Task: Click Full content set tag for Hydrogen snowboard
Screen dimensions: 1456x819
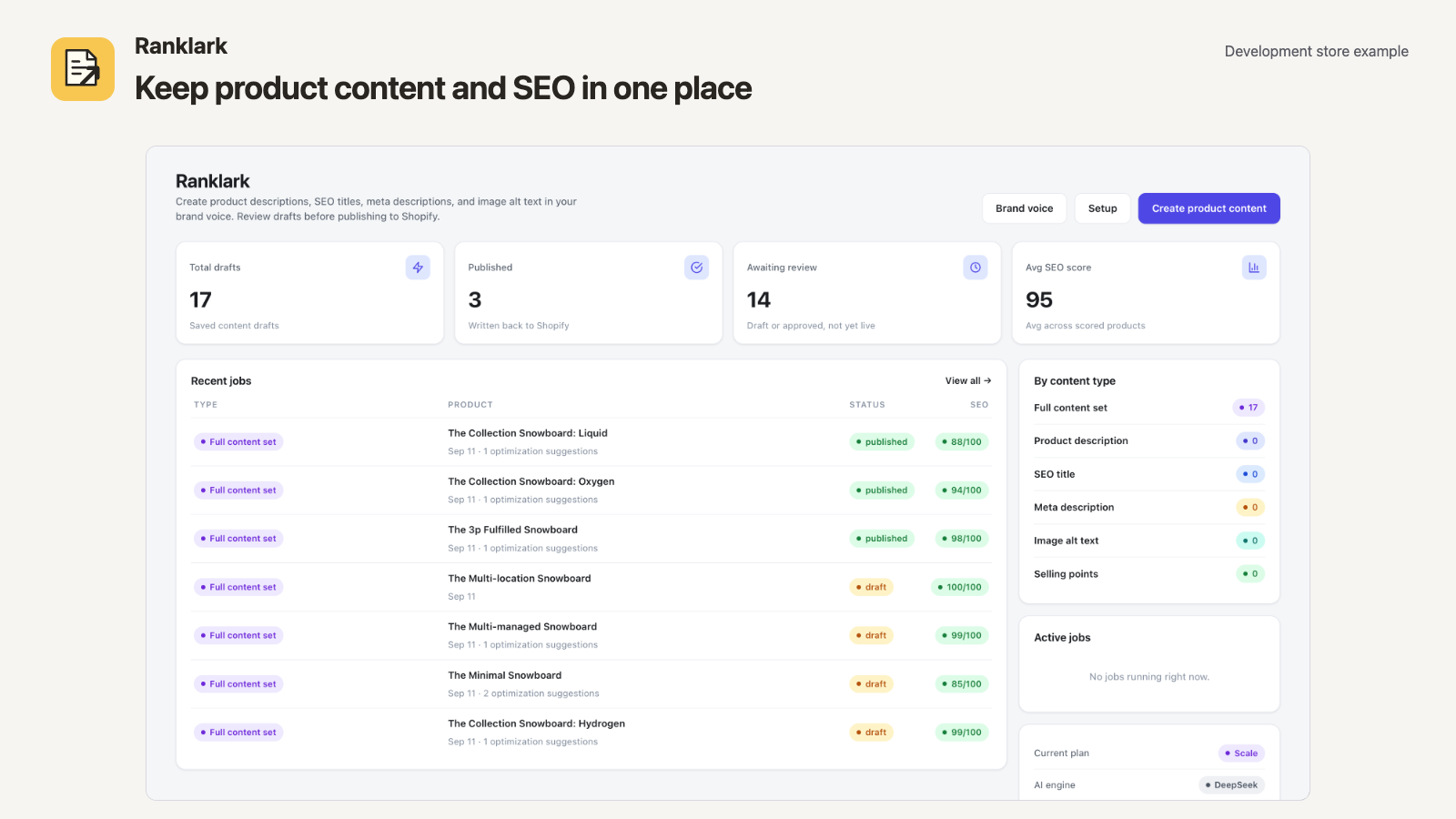Action: coord(238,733)
